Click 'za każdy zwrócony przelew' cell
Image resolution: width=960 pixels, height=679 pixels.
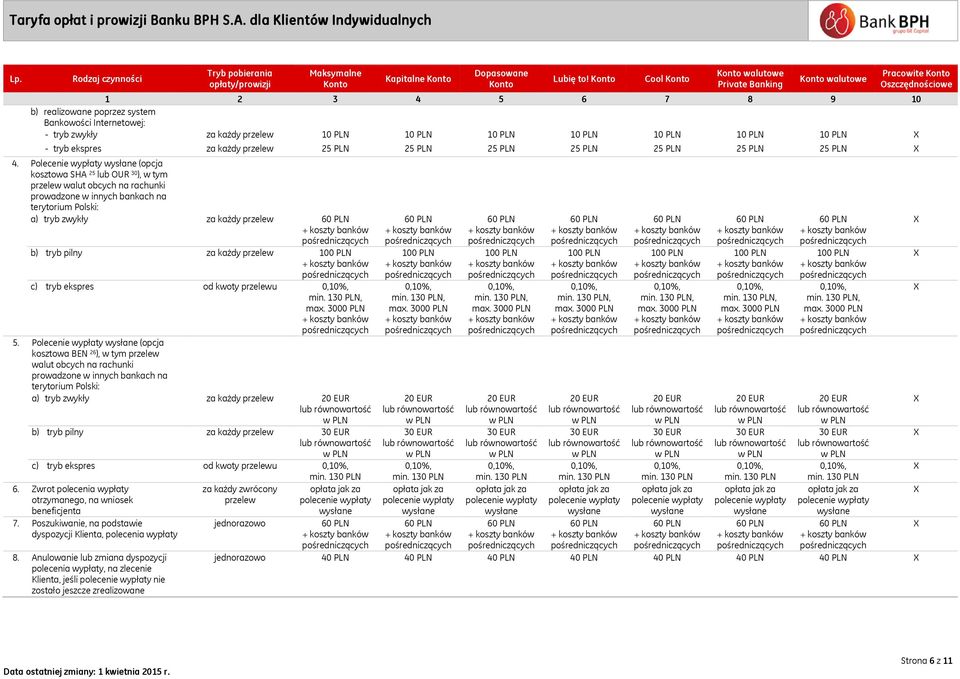[x=239, y=495]
